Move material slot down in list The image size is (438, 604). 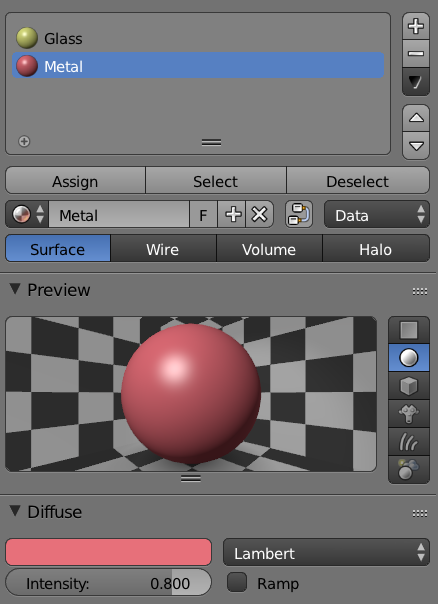coord(416,146)
